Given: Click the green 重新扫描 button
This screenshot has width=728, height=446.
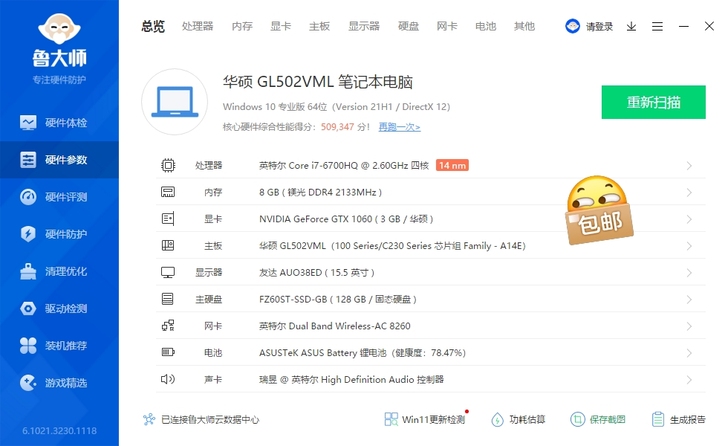Looking at the screenshot, I should 653,102.
